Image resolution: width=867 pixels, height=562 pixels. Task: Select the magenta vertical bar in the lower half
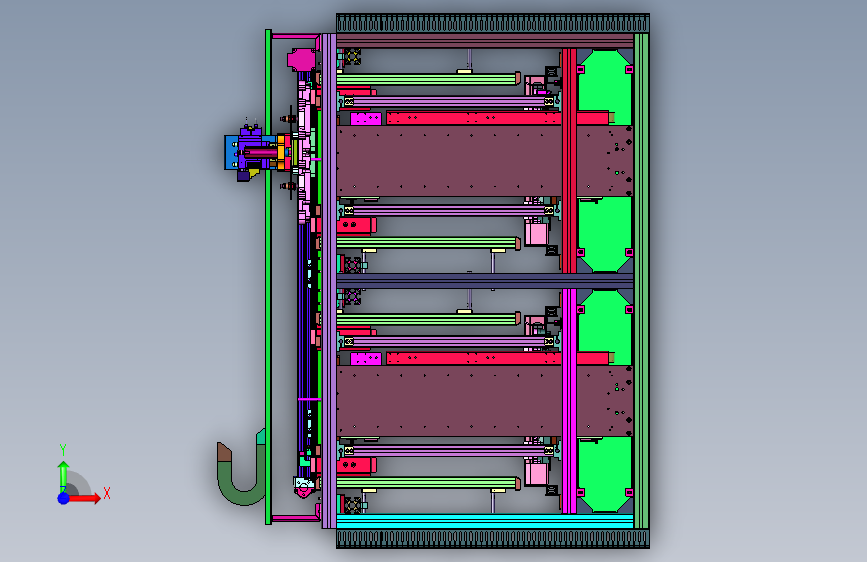click(x=569, y=401)
